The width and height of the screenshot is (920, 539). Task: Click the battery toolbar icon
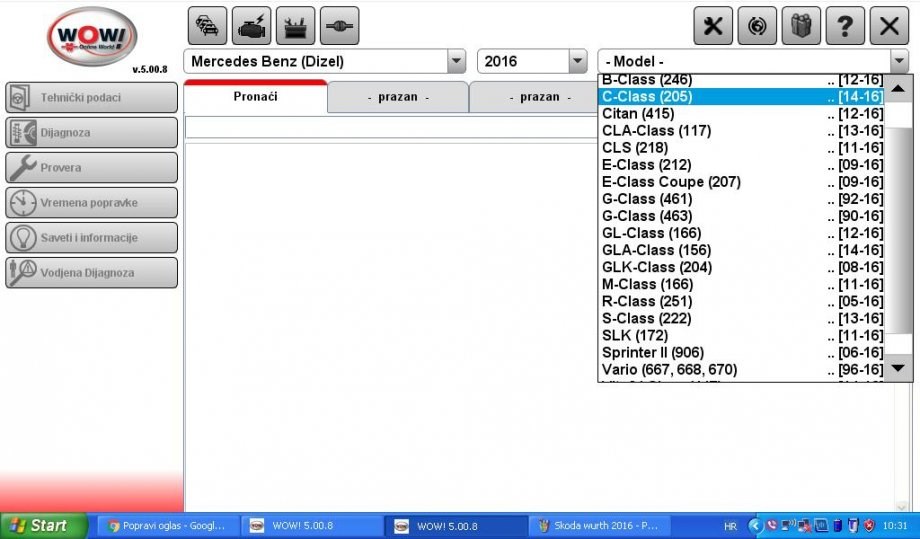[x=295, y=26]
